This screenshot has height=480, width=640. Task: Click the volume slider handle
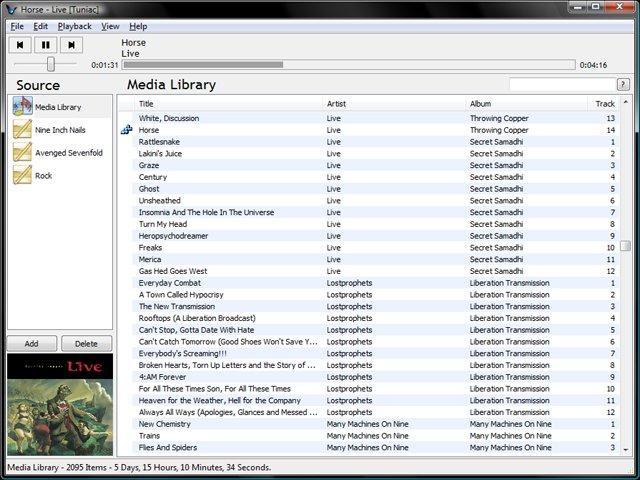point(51,64)
